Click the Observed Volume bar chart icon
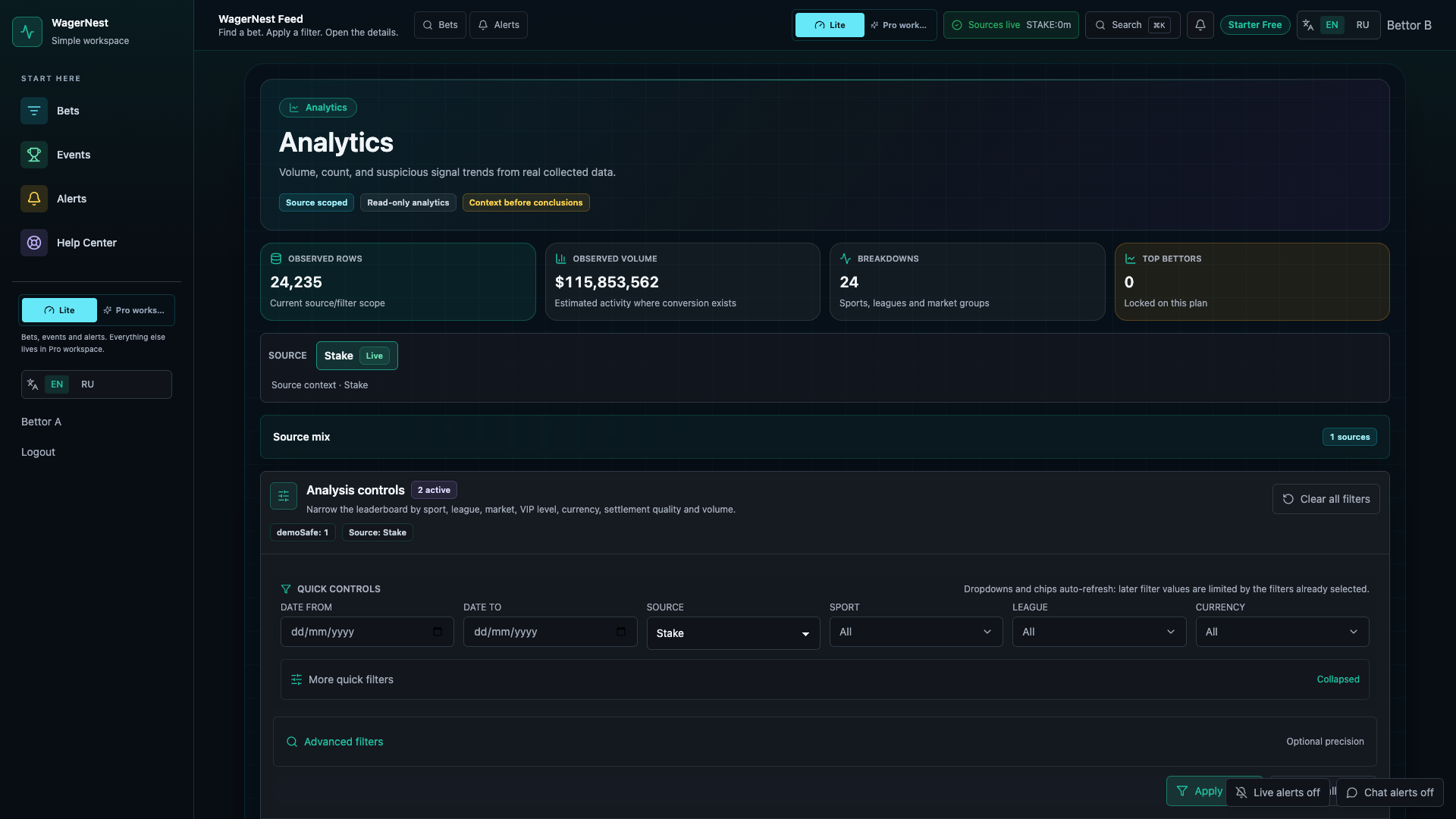This screenshot has width=1456, height=819. pos(561,259)
